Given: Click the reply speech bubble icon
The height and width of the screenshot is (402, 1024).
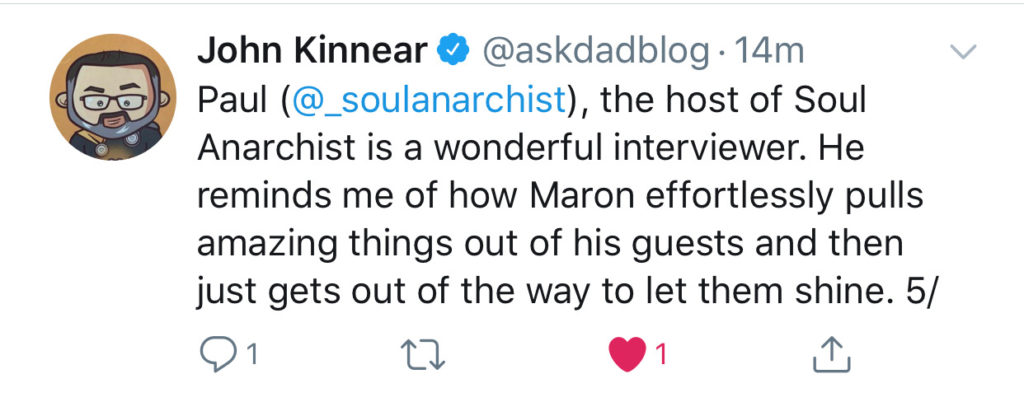Looking at the screenshot, I should tap(216, 352).
